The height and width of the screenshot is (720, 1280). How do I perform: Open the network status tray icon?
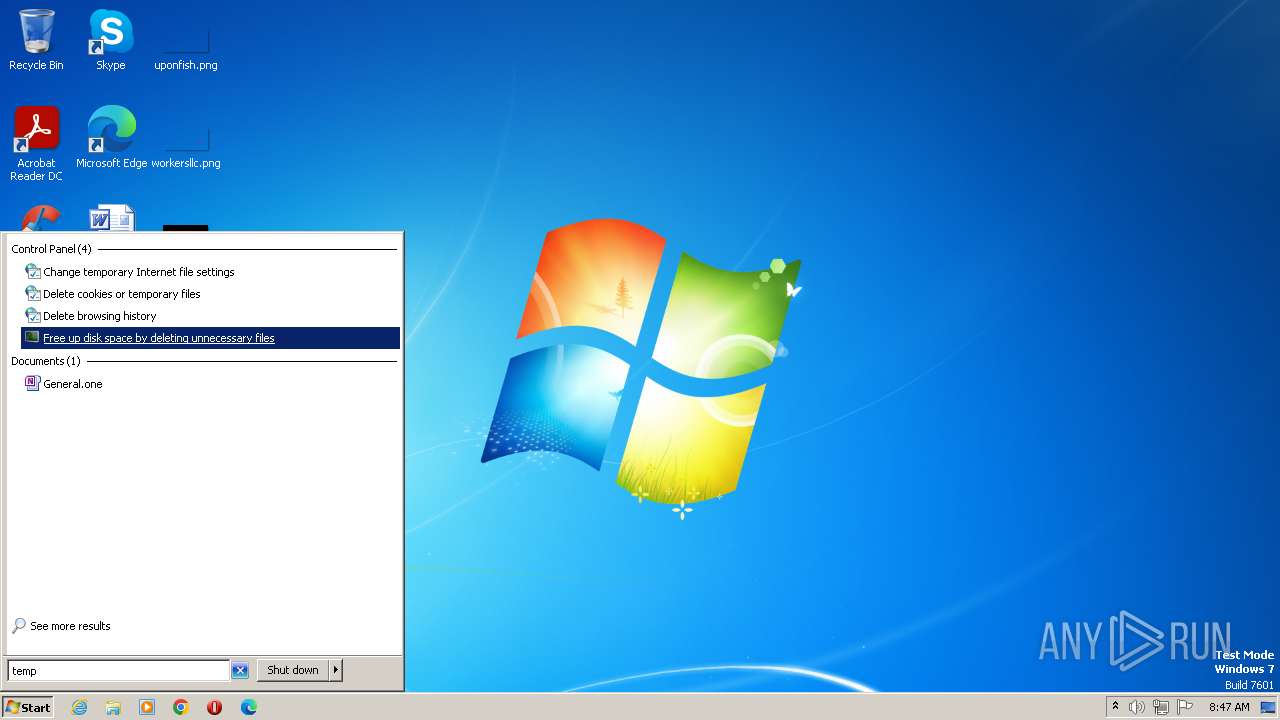pyautogui.click(x=1161, y=707)
